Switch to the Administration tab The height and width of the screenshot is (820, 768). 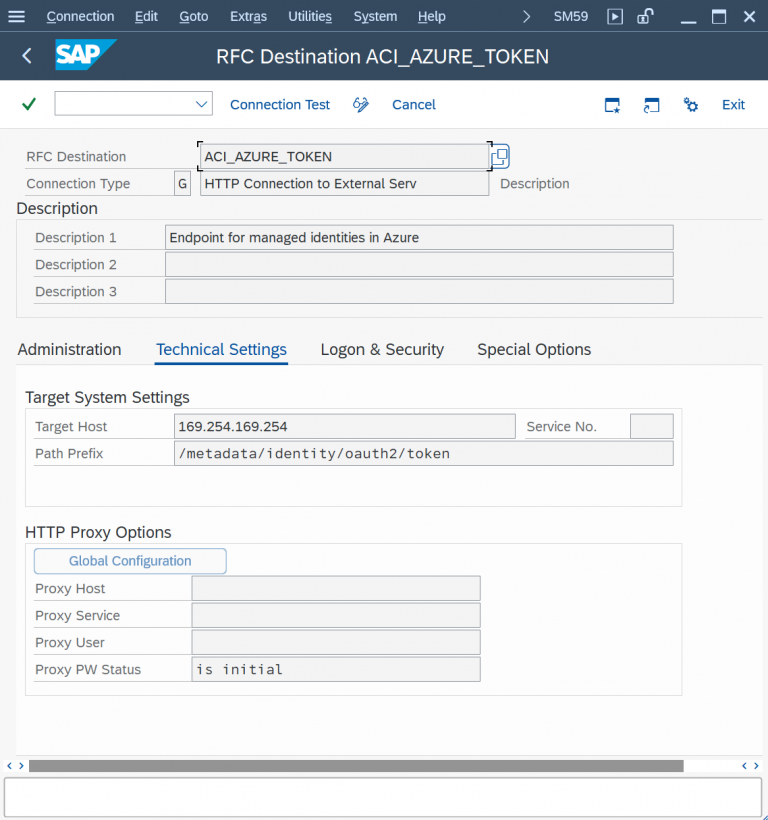70,349
